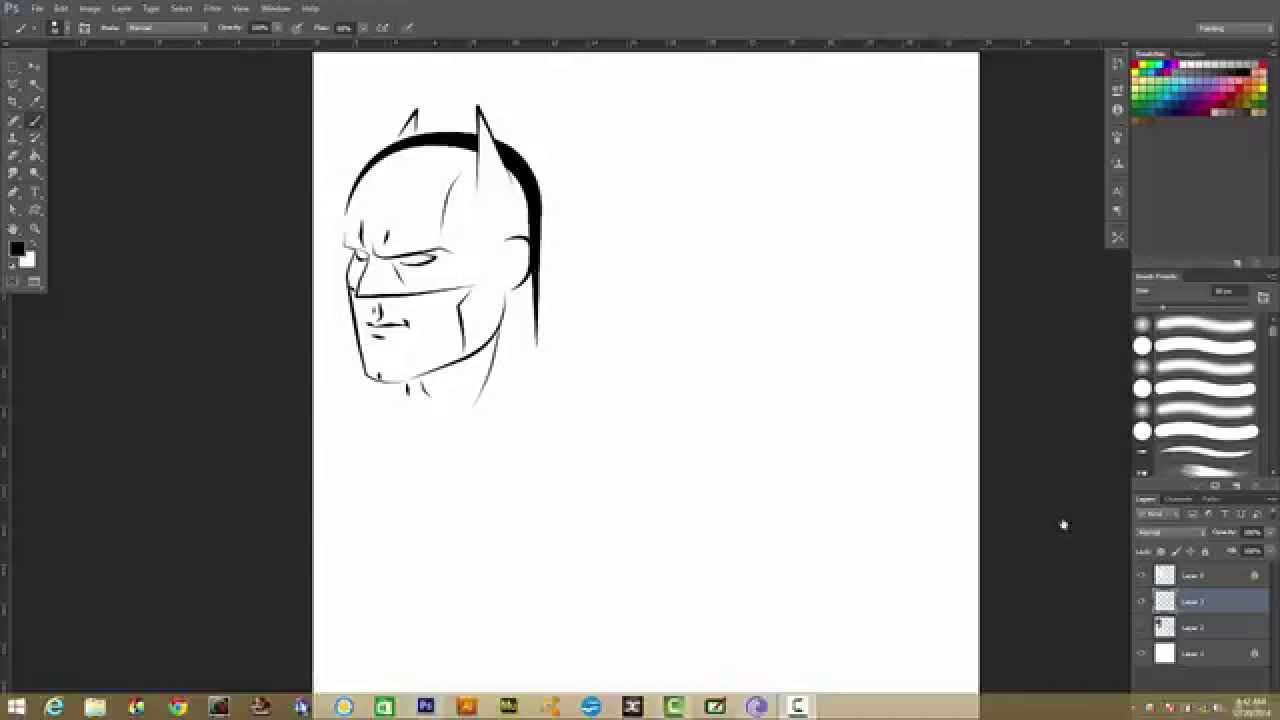
Task: Open Google Chrome from the taskbar
Action: coord(178,707)
